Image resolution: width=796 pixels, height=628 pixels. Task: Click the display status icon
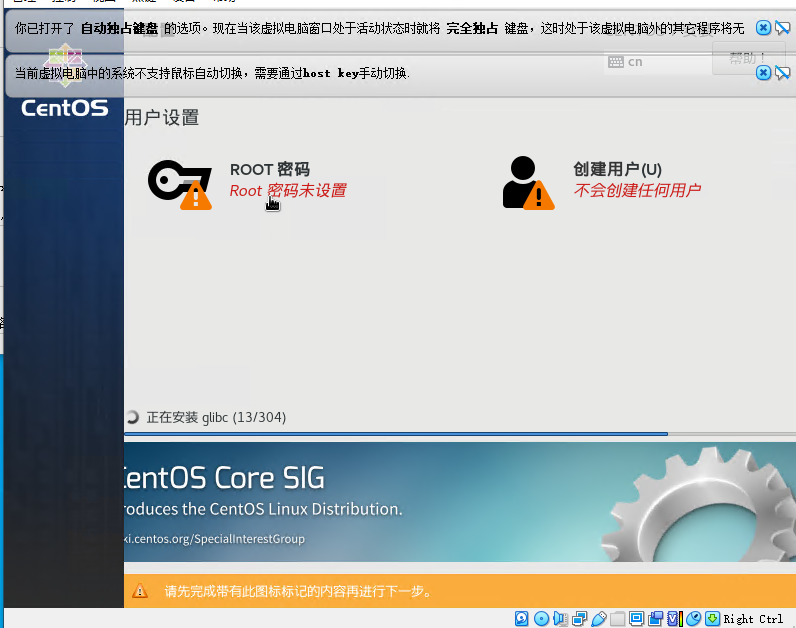click(x=636, y=618)
